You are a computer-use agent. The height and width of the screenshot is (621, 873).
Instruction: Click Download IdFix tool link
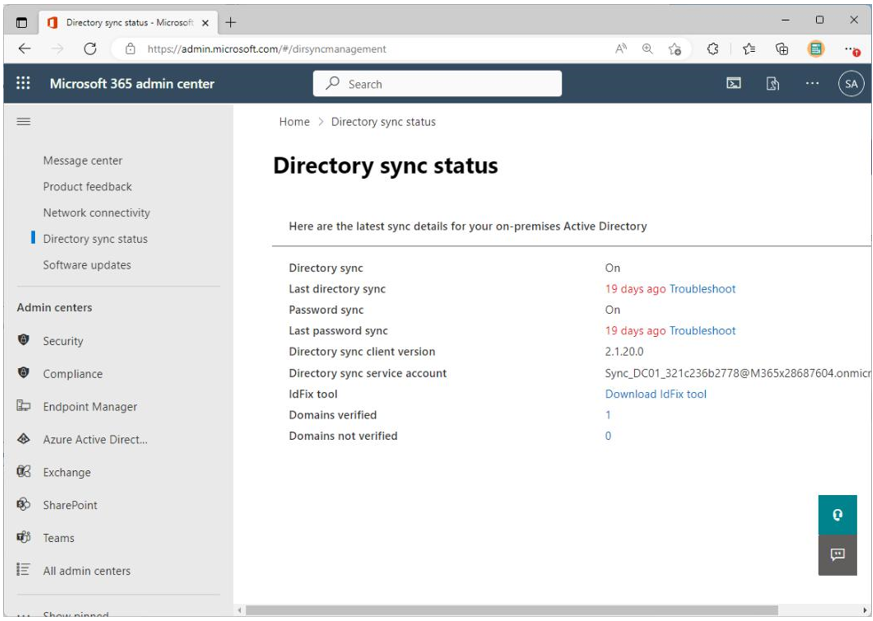pos(655,394)
